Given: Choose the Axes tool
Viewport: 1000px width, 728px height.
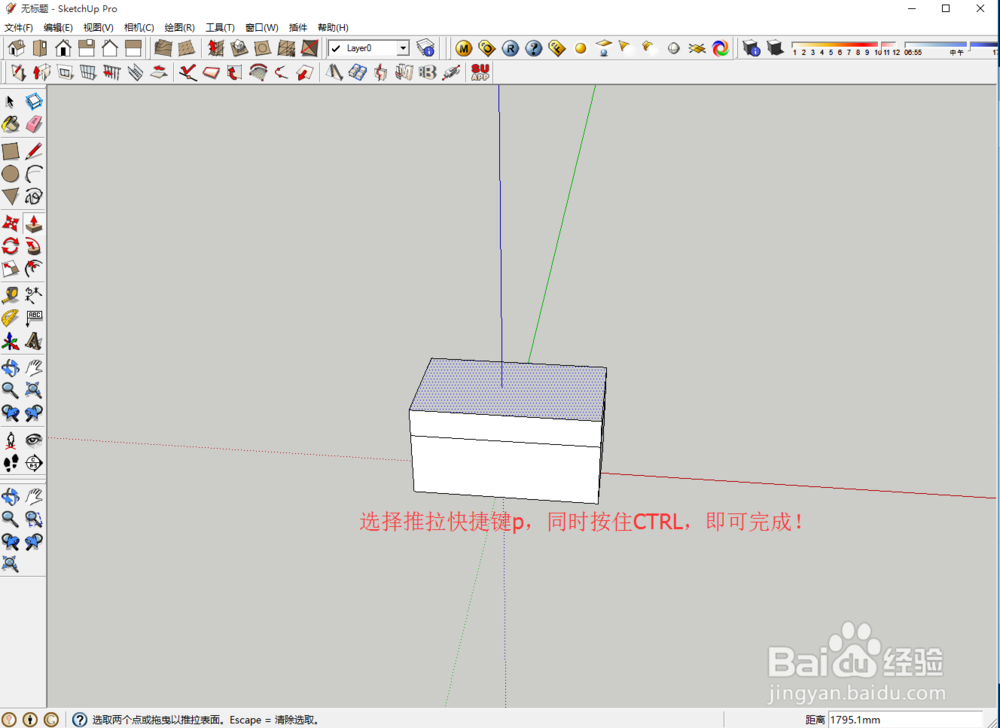Looking at the screenshot, I should (x=10, y=341).
